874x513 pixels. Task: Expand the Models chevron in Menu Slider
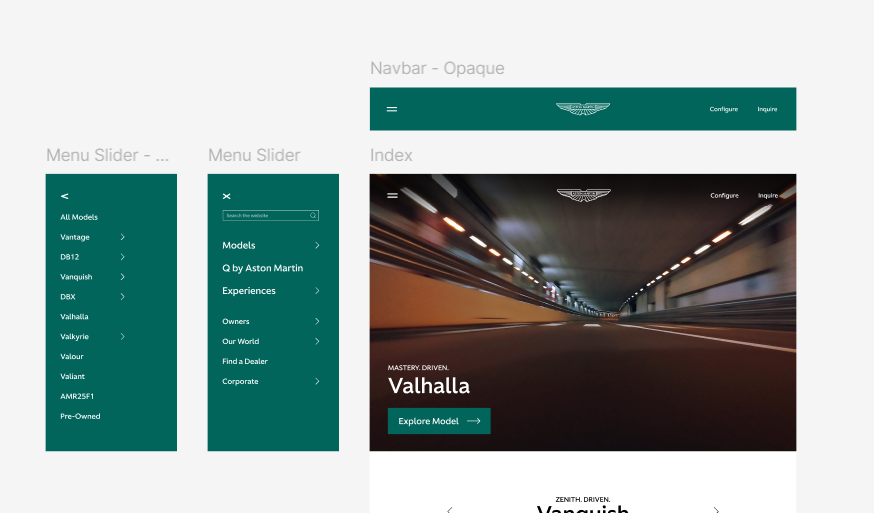coord(317,245)
